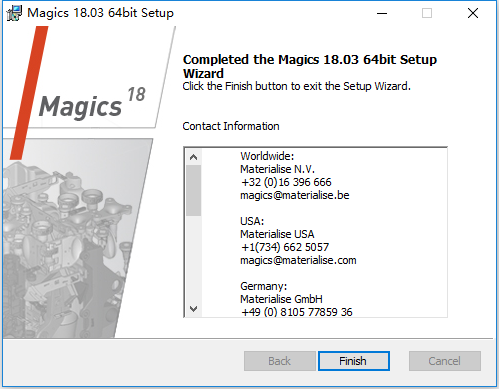Click the email magics@materialise.com

pos(298,260)
